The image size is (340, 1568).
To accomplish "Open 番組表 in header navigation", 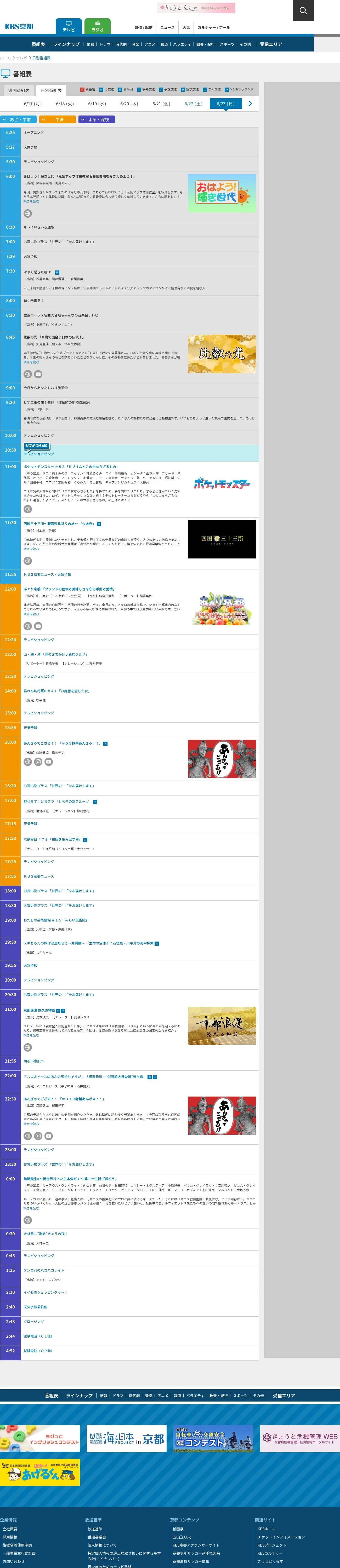I will coord(38,44).
